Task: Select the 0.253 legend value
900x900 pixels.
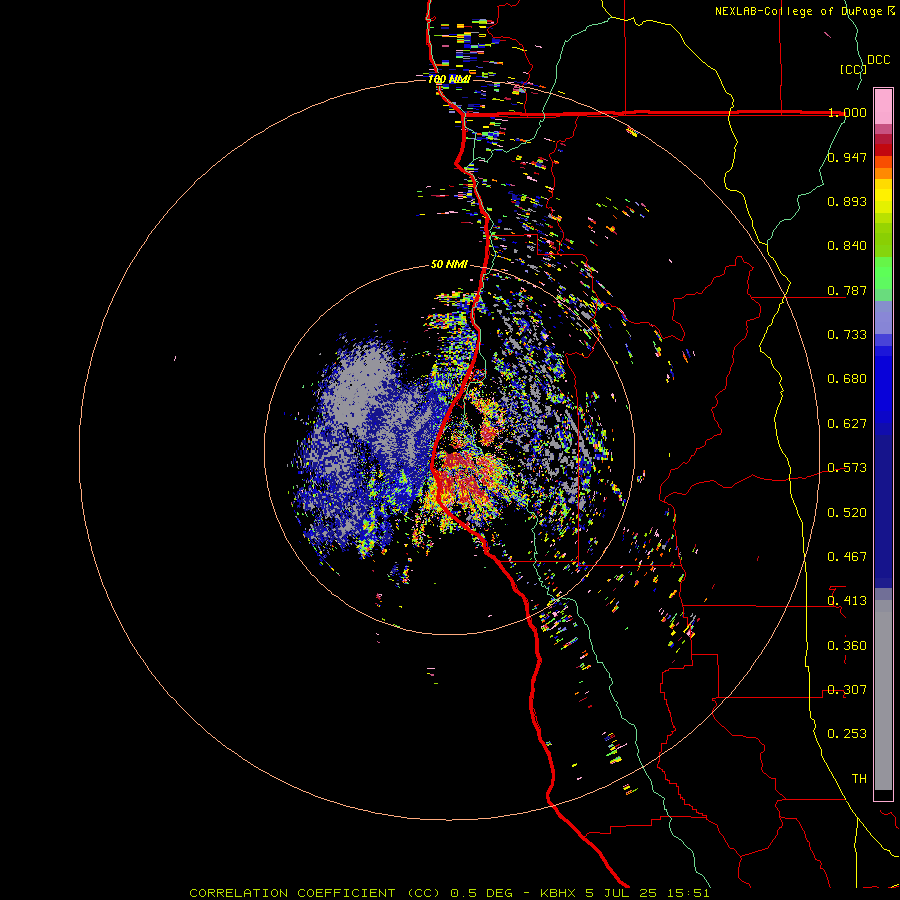Action: pyautogui.click(x=847, y=734)
